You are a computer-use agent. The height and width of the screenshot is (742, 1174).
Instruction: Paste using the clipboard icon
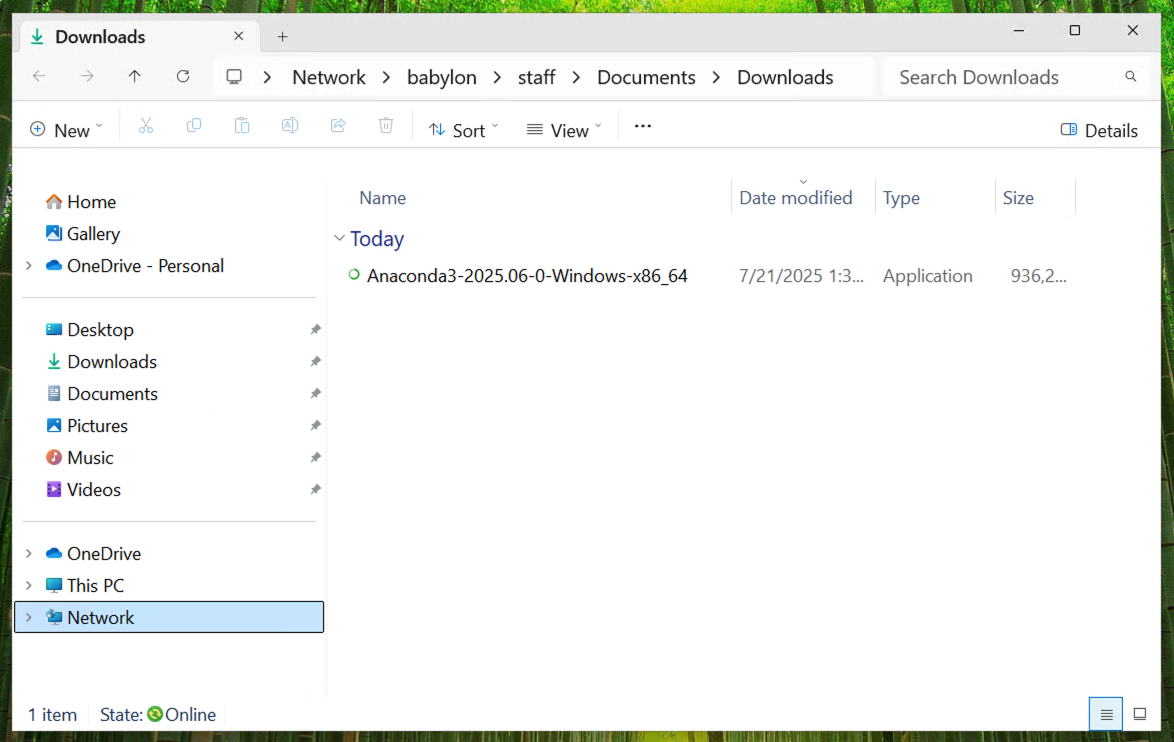pos(242,126)
